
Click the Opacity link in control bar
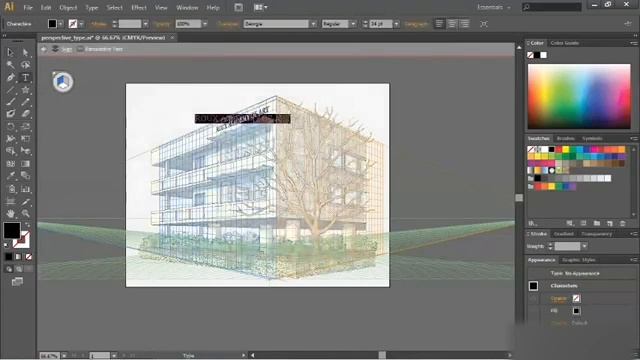(x=162, y=24)
